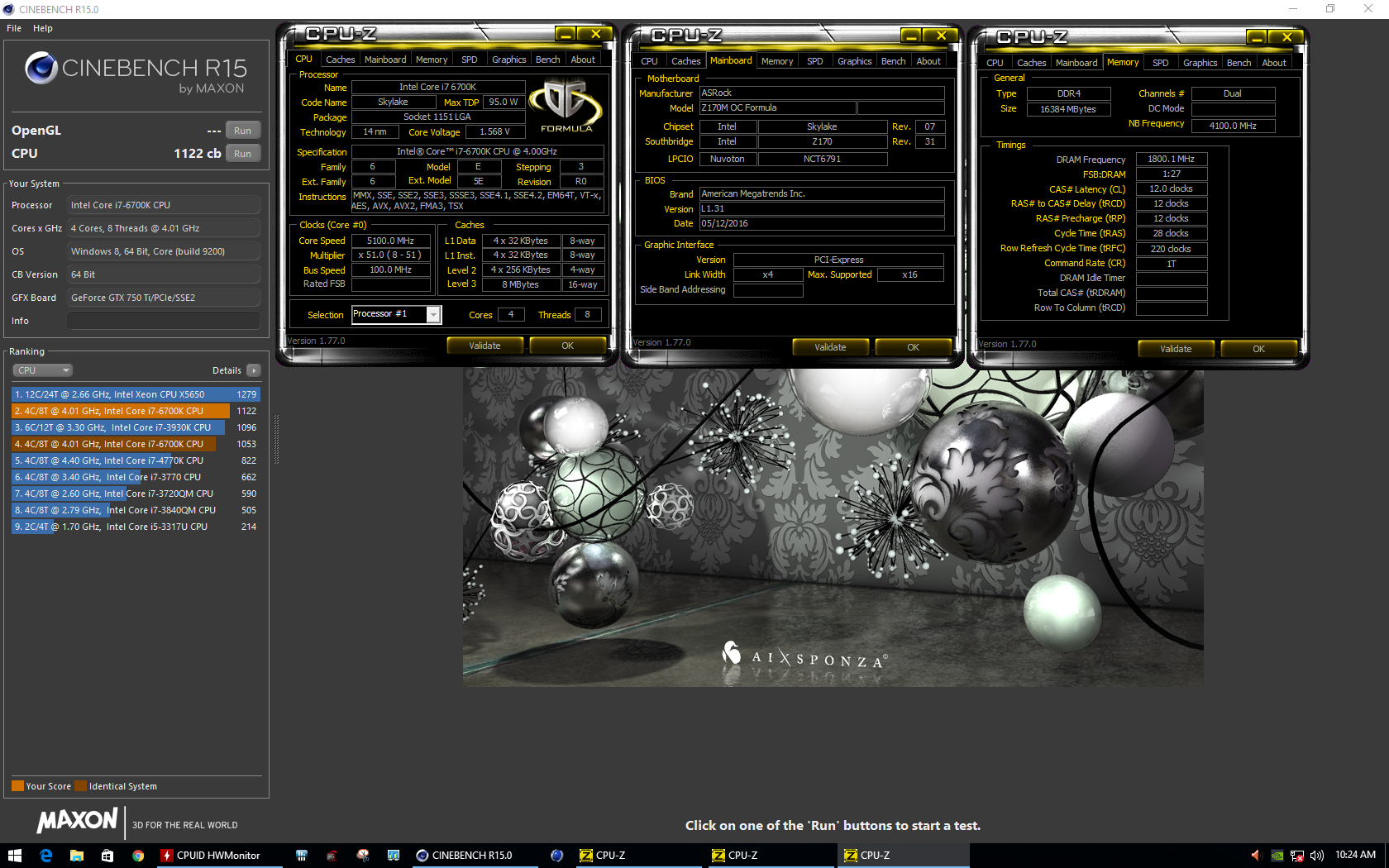This screenshot has width=1389, height=868.
Task: Close the left CPU-Z window showing the CPU tab
Action: coord(595,34)
